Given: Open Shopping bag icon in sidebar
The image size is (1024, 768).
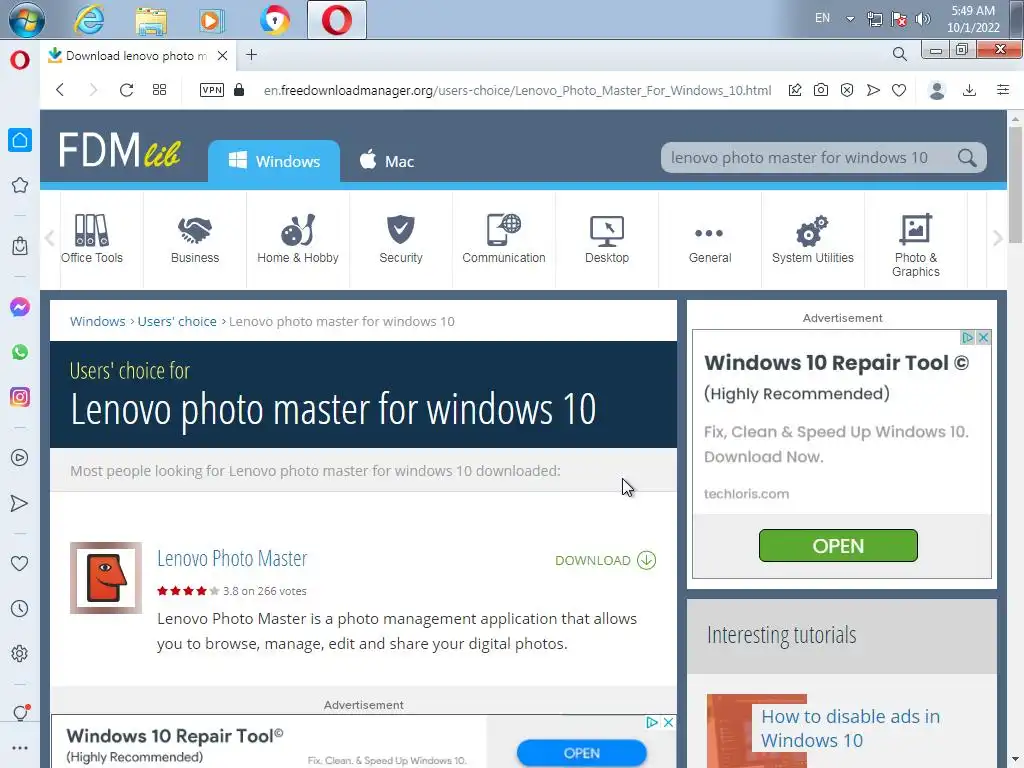Looking at the screenshot, I should (x=20, y=246).
